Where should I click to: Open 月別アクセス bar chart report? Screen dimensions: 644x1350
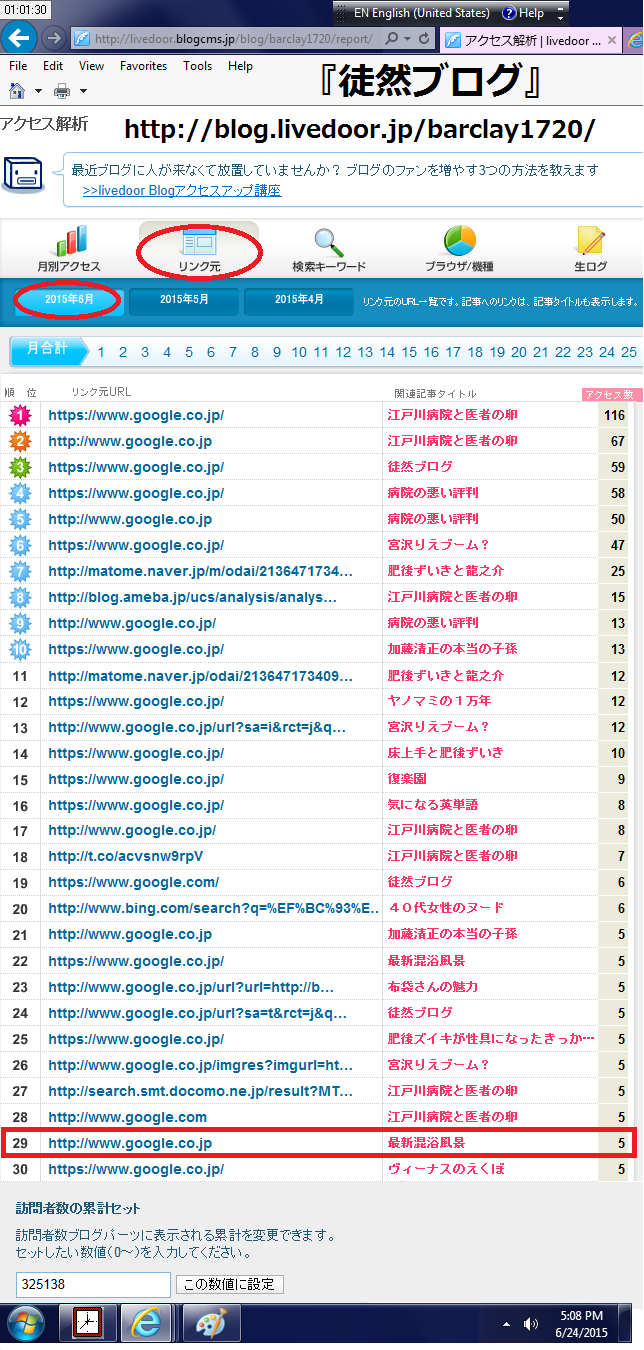point(69,249)
